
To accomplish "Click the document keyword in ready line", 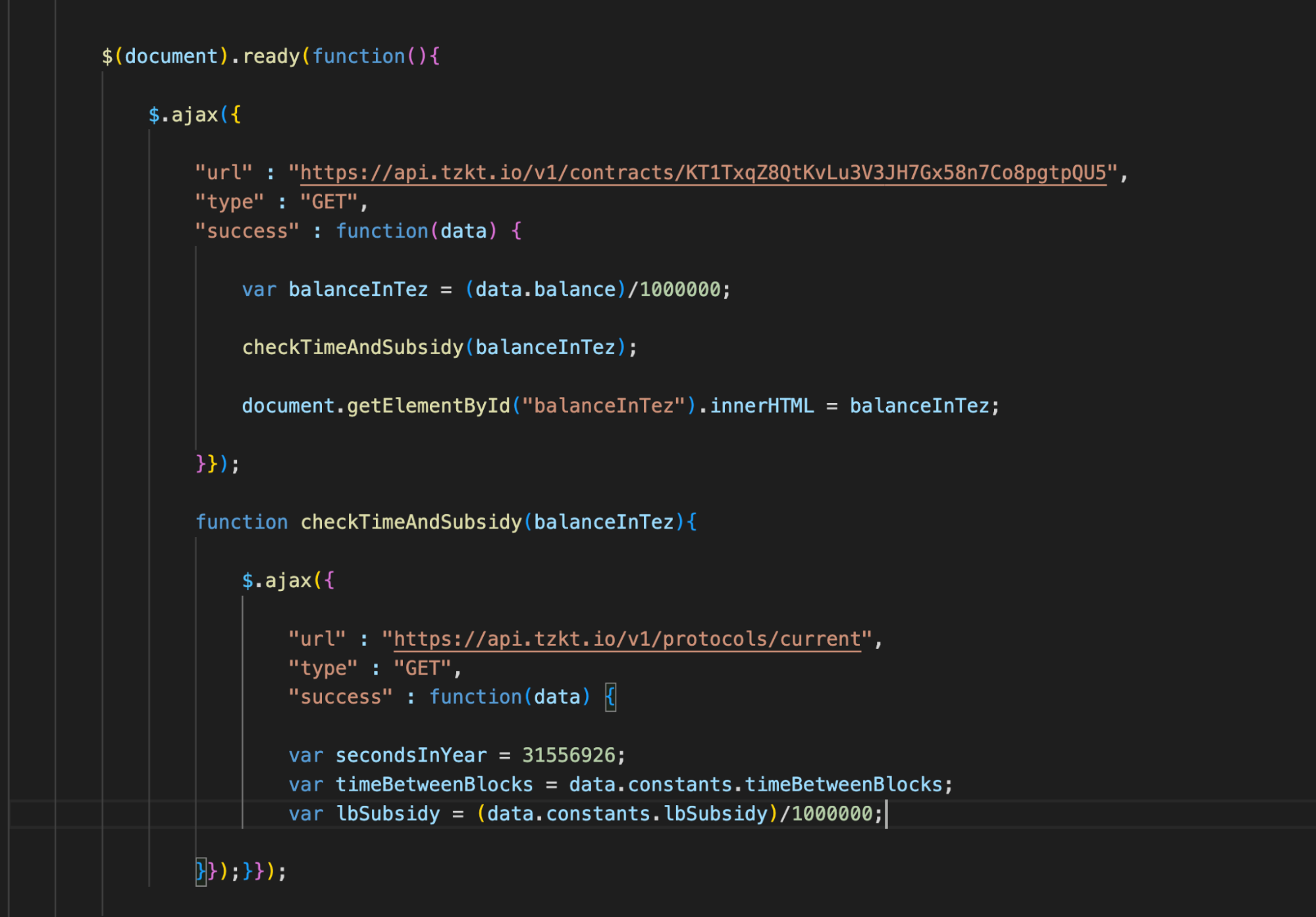I will (x=171, y=56).
